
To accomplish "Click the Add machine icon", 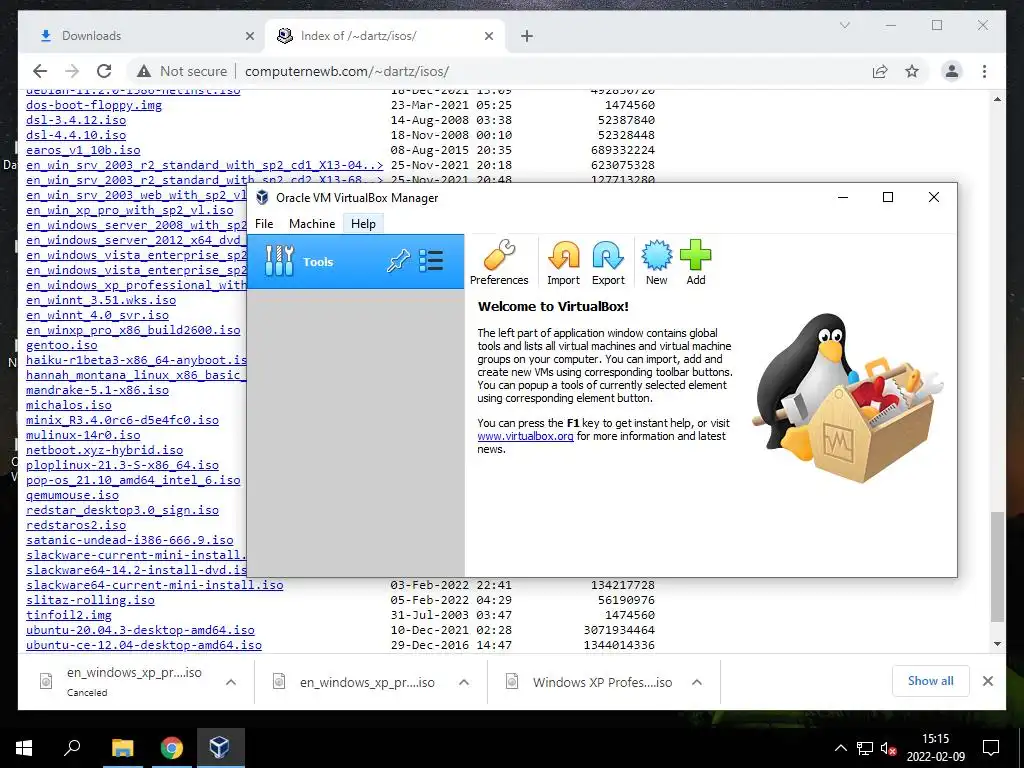I will 696,262.
